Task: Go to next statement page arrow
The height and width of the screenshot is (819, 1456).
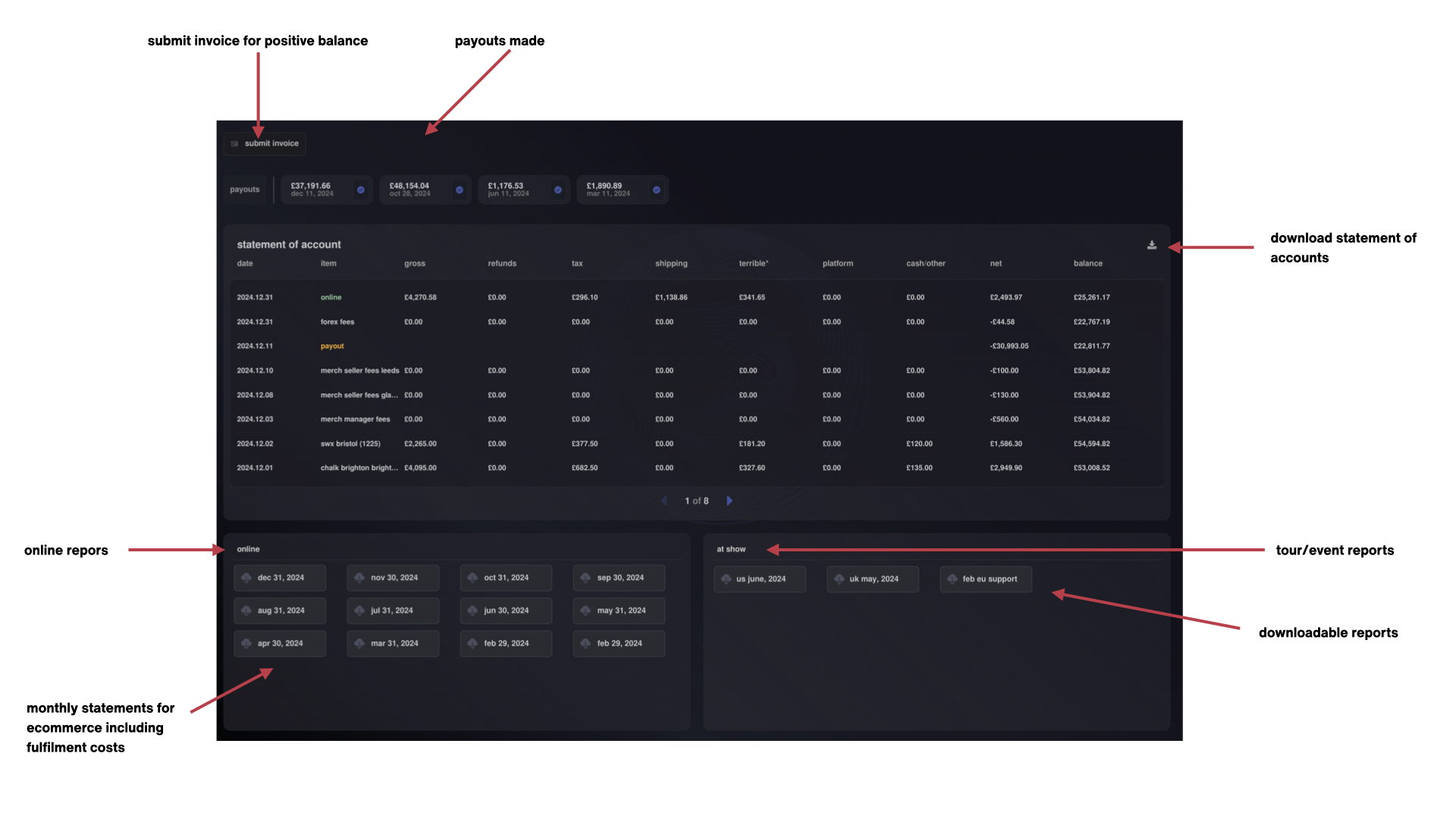Action: coord(730,500)
